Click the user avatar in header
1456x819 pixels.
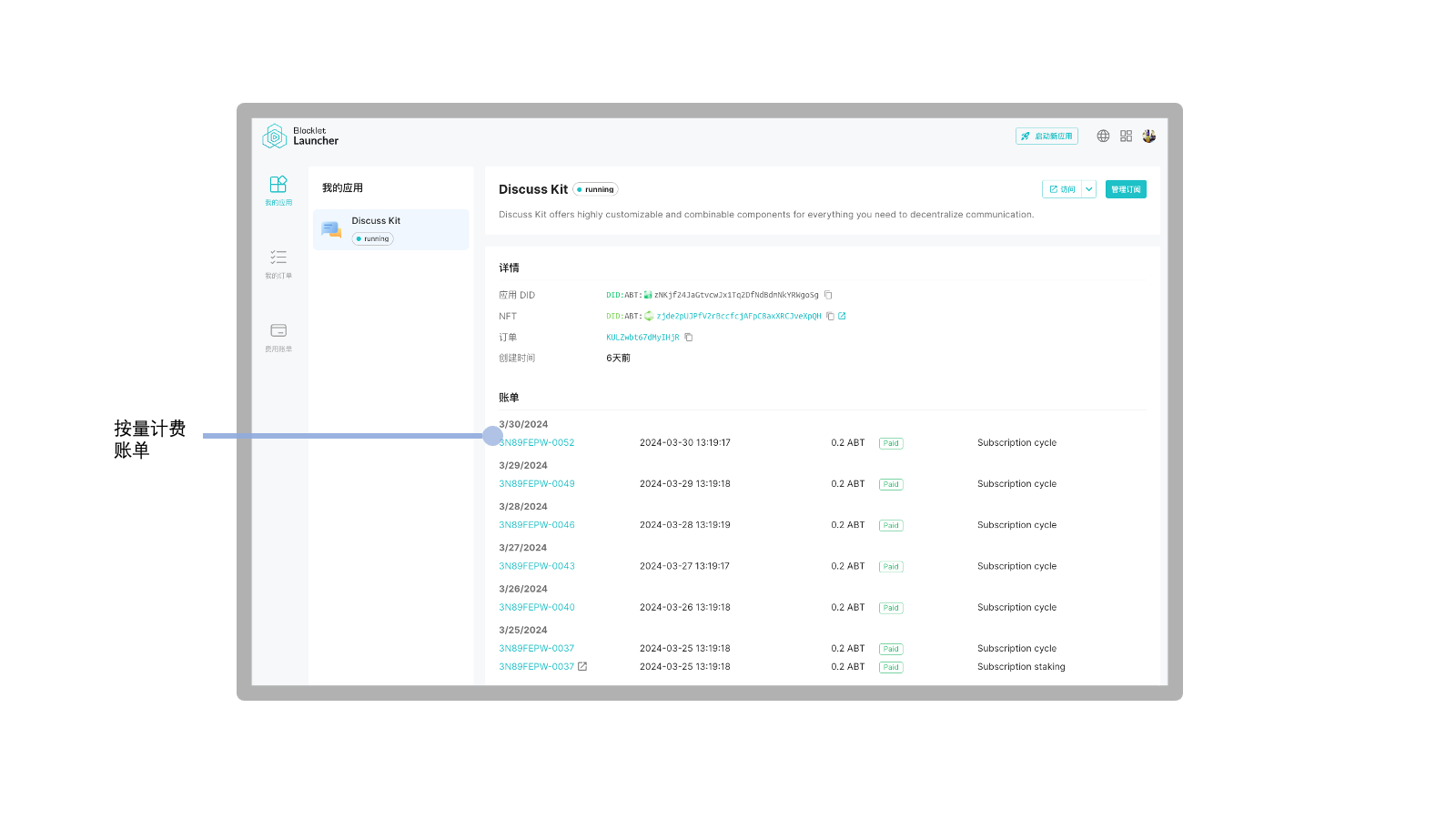click(x=1149, y=136)
